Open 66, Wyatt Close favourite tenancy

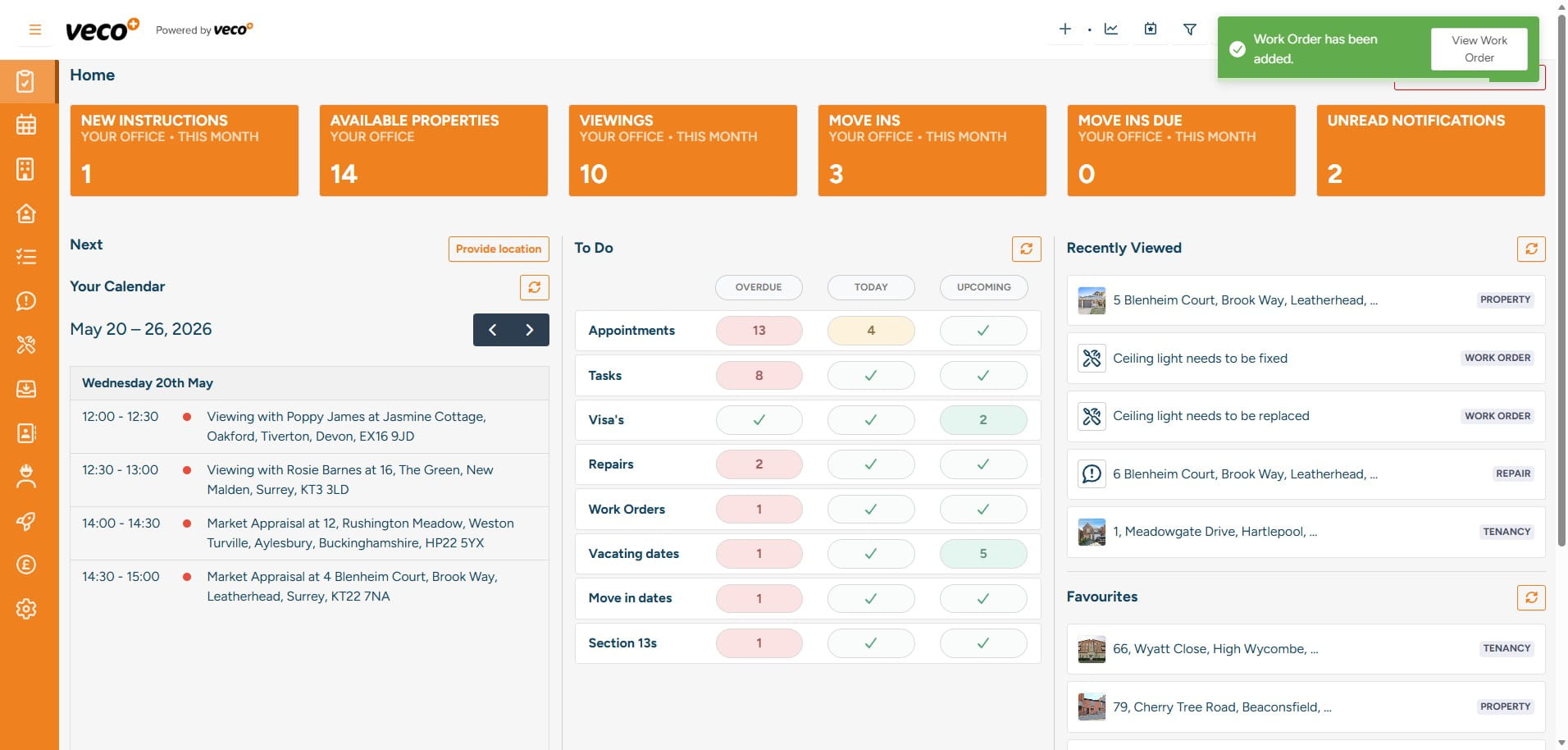[x=1306, y=649]
